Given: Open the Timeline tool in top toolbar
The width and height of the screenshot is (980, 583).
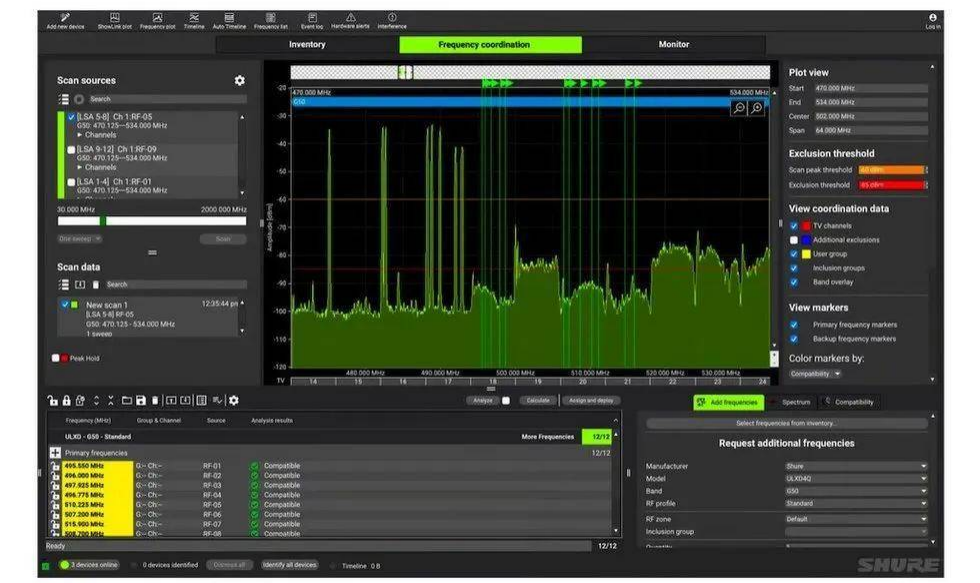Looking at the screenshot, I should click(x=194, y=21).
